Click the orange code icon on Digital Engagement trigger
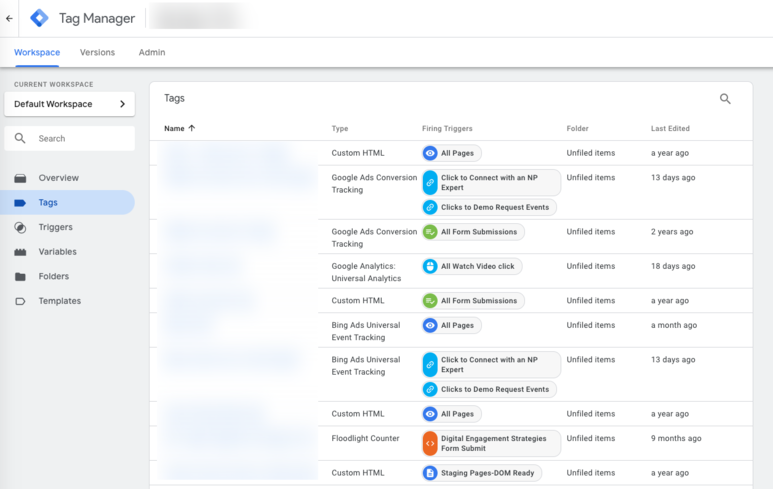 [x=430, y=443]
